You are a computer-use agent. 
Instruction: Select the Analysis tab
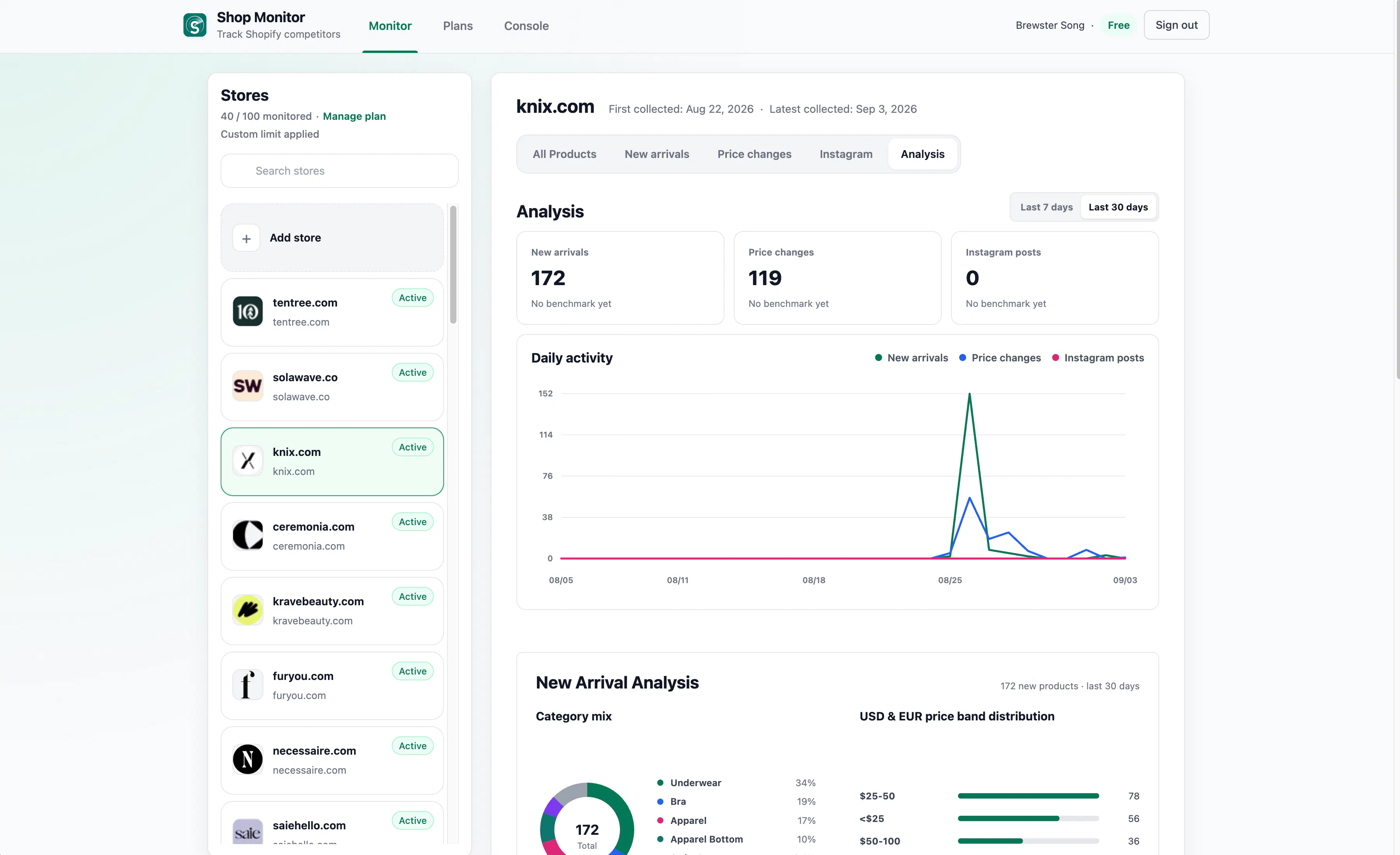[922, 154]
